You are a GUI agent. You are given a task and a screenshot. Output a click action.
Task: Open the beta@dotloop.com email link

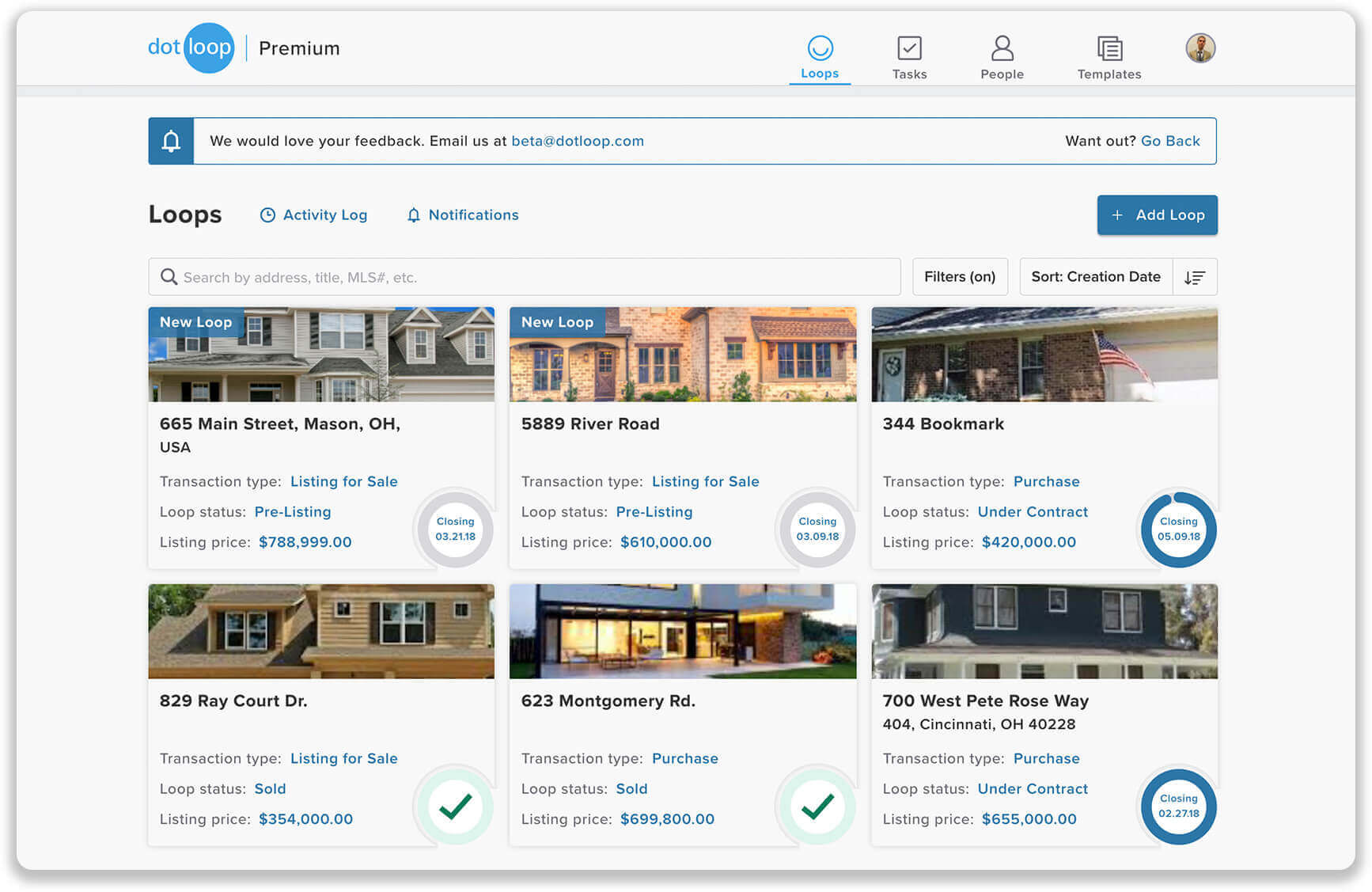[577, 141]
